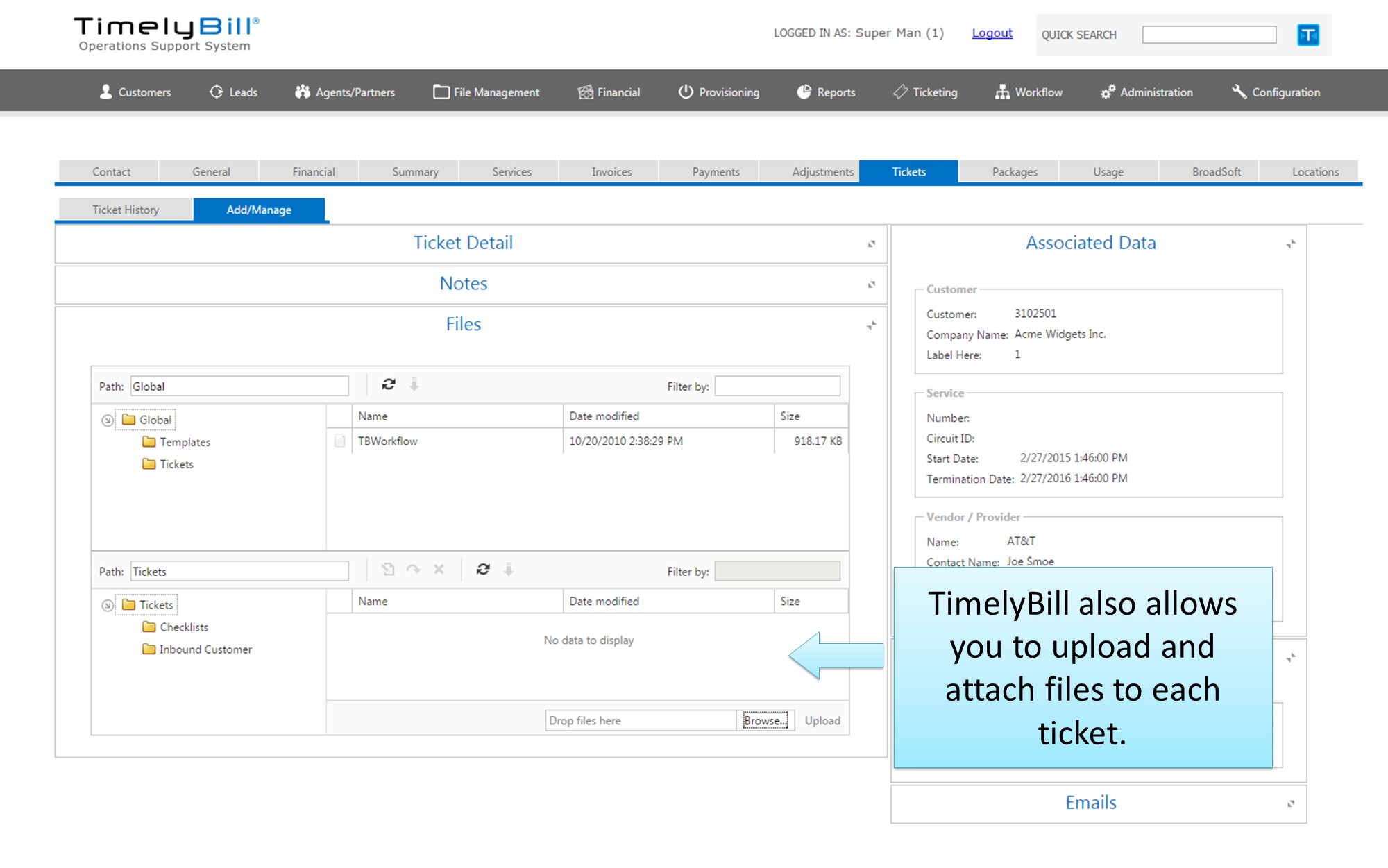
Task: Expand the Ticket Detail panel
Action: coord(872,244)
